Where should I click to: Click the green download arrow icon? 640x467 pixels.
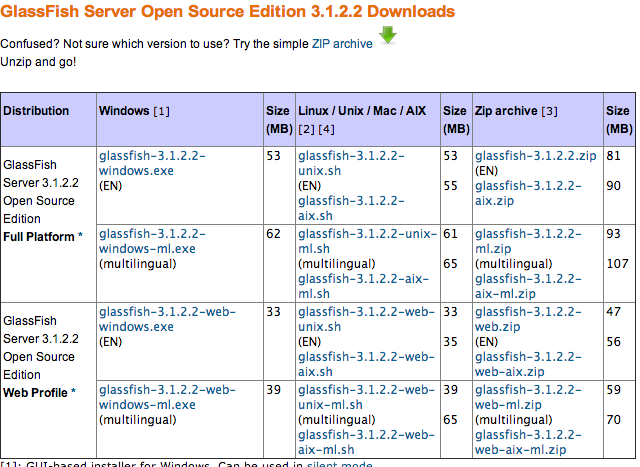coord(387,35)
